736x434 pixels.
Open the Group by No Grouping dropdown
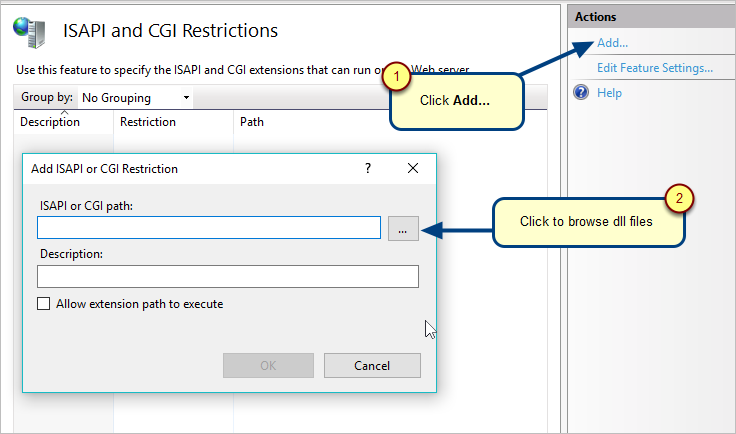(x=136, y=98)
